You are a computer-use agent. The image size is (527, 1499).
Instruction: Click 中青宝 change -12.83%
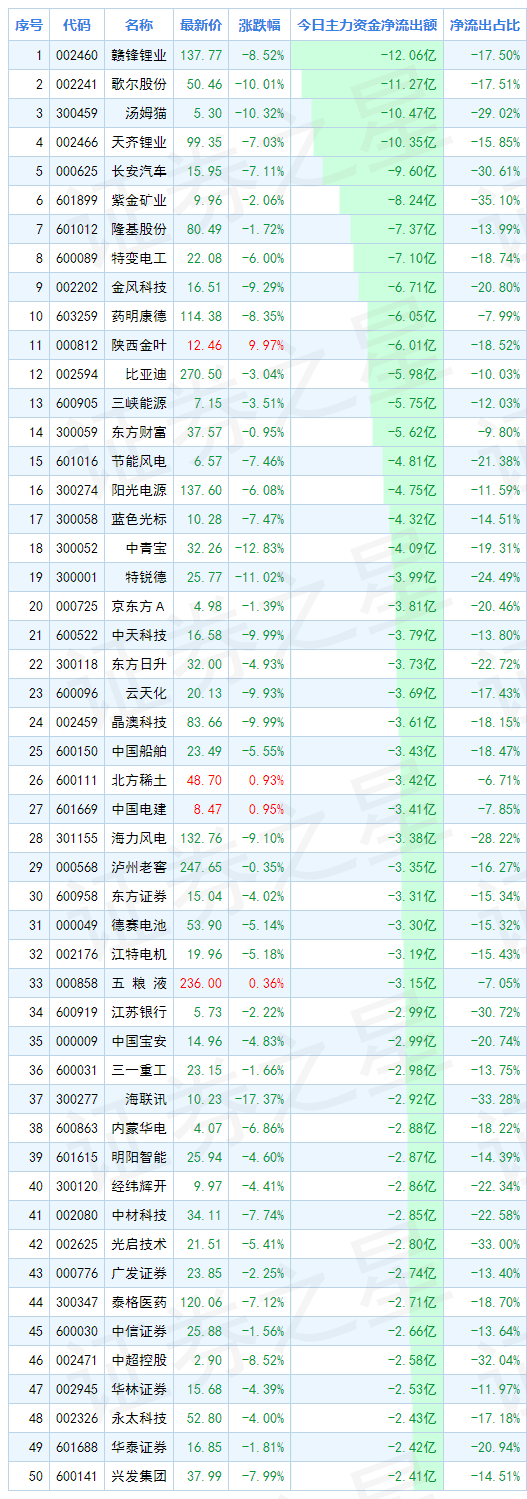tap(261, 548)
